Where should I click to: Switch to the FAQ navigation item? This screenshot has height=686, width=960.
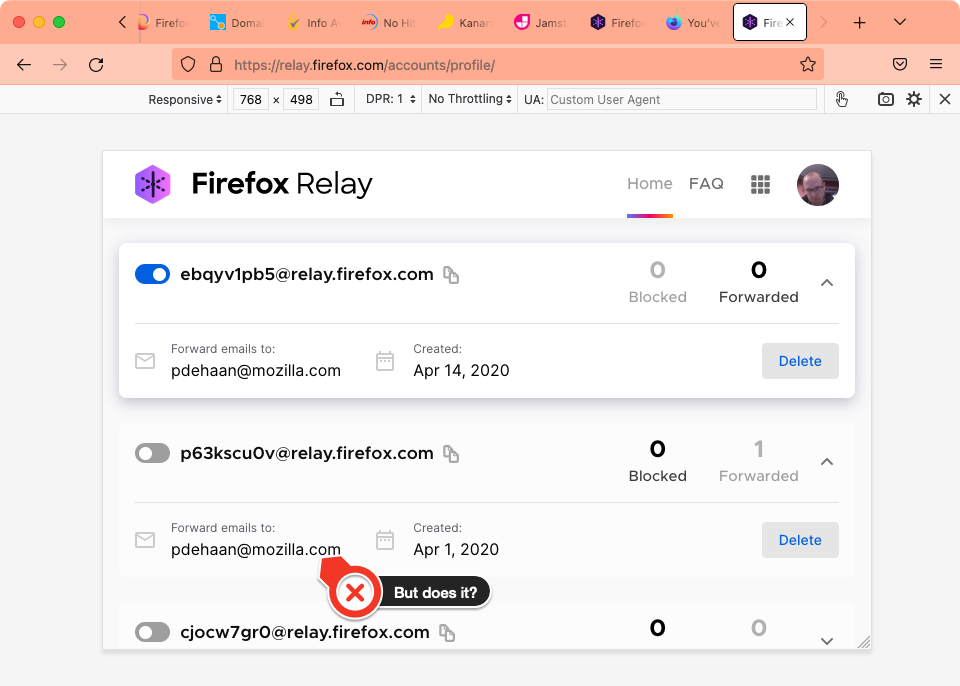point(706,183)
